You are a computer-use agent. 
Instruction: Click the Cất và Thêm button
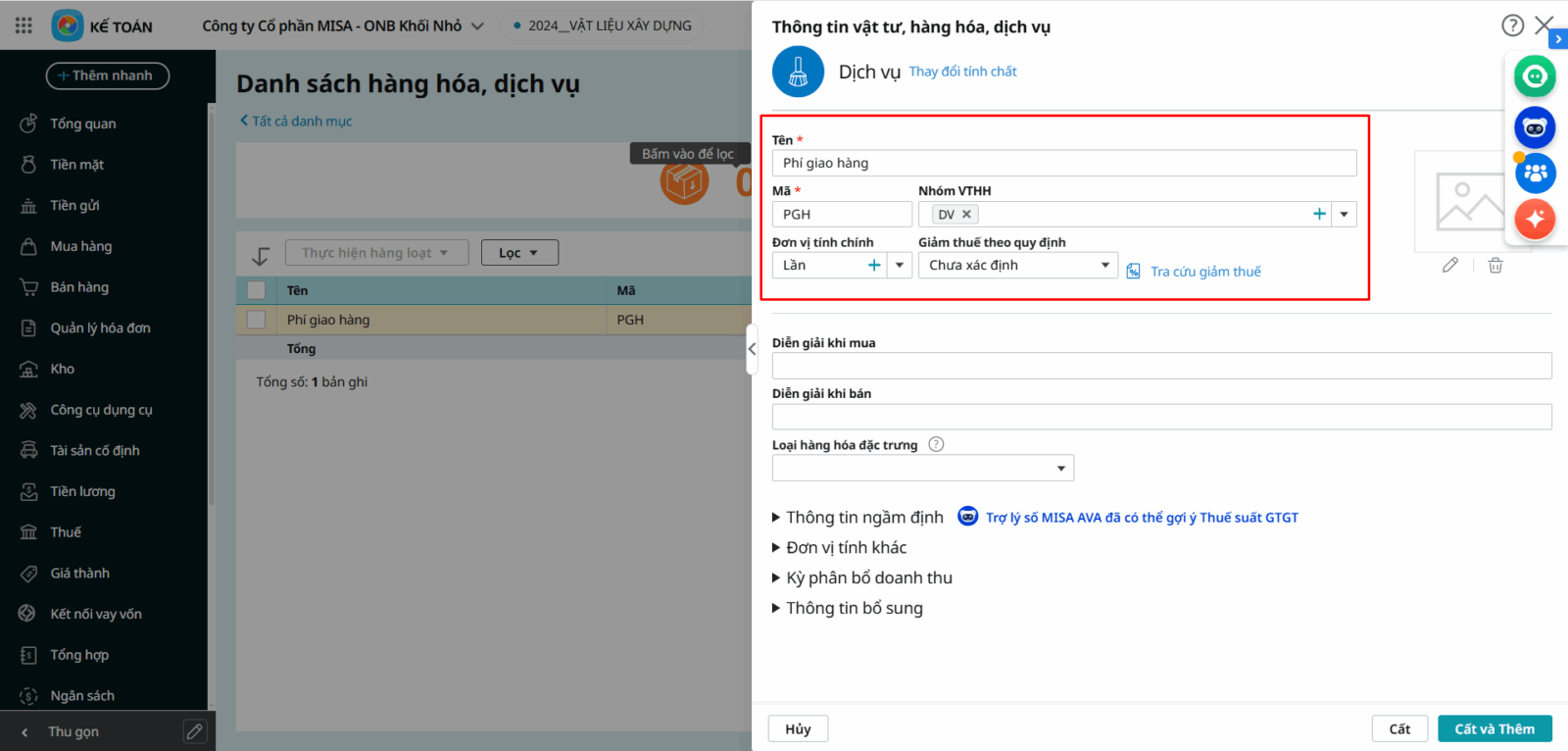[x=1494, y=728]
